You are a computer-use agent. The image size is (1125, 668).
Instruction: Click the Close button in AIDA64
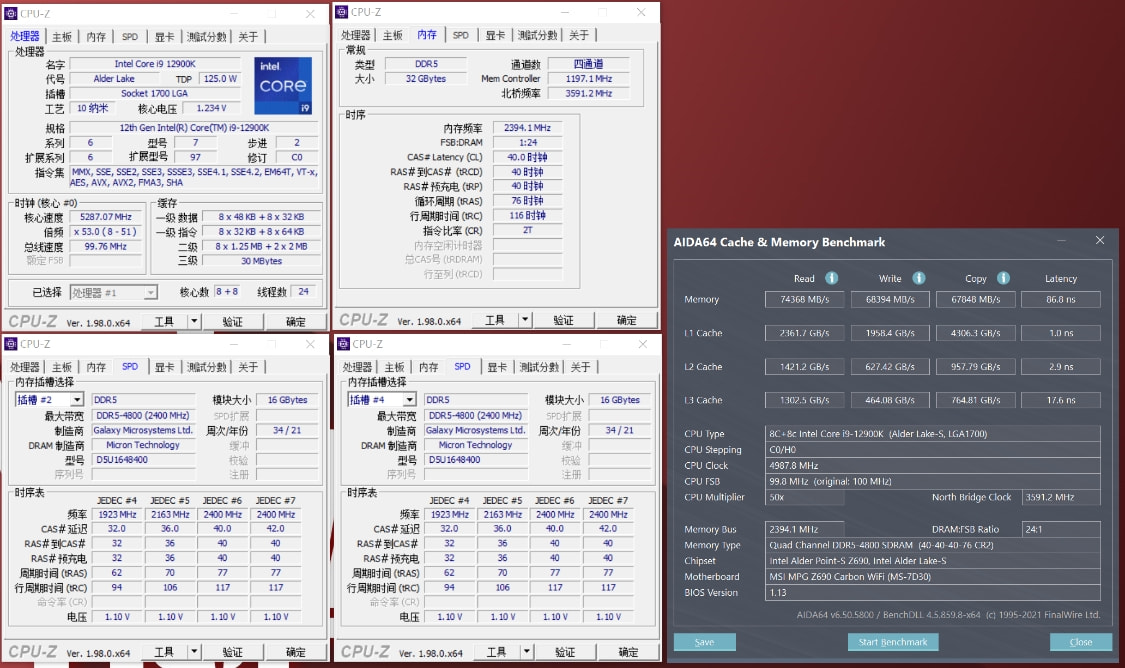pos(1080,642)
